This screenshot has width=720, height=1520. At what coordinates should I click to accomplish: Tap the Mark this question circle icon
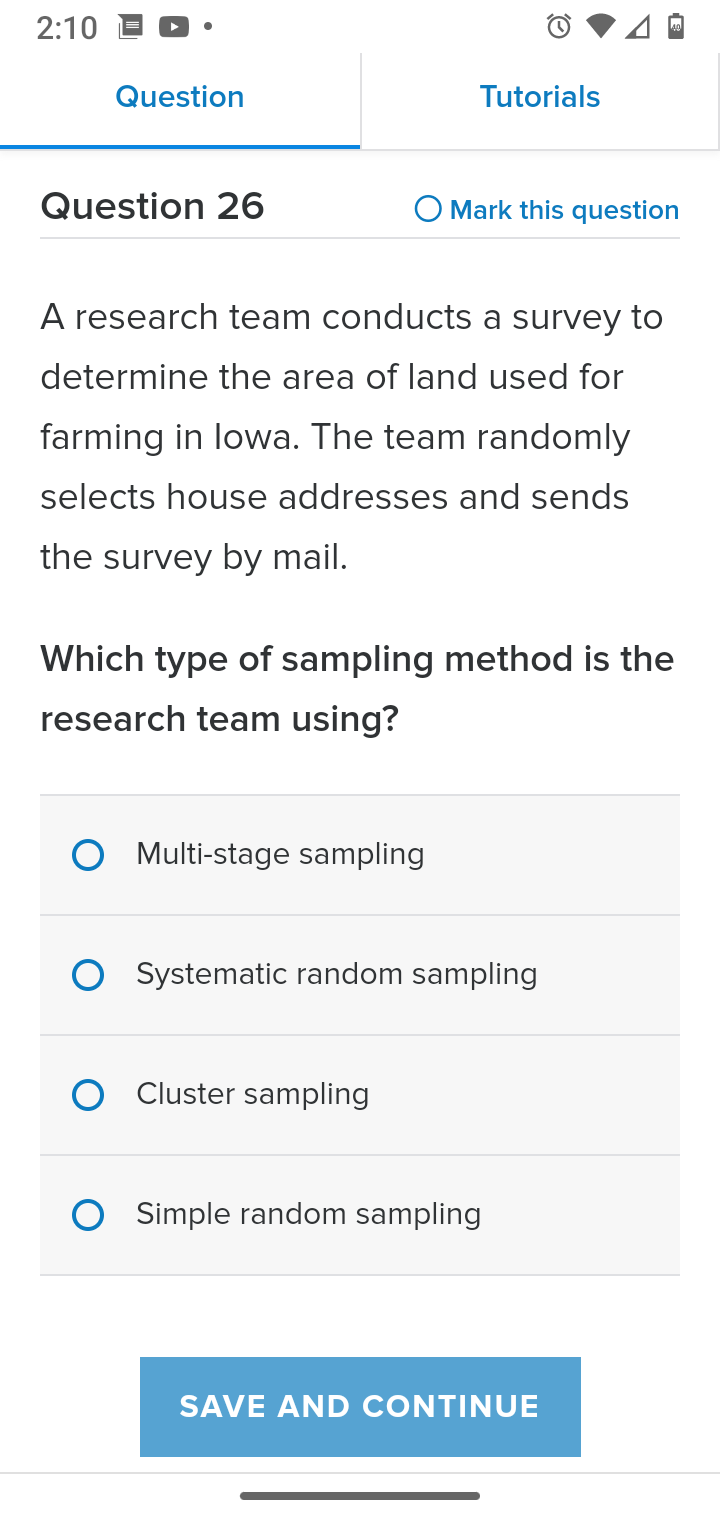click(x=428, y=209)
